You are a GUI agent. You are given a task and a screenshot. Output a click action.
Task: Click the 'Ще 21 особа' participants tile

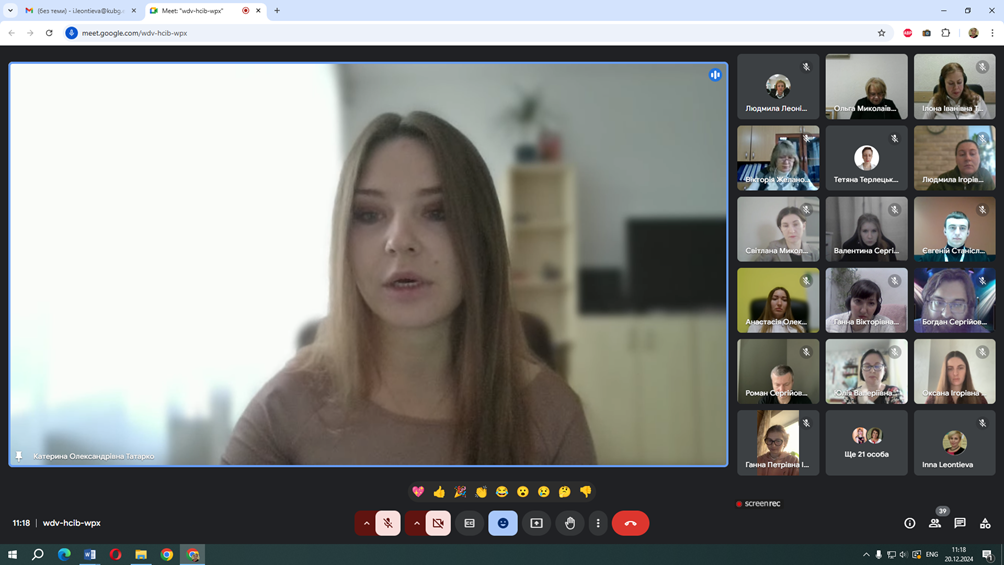(x=866, y=442)
